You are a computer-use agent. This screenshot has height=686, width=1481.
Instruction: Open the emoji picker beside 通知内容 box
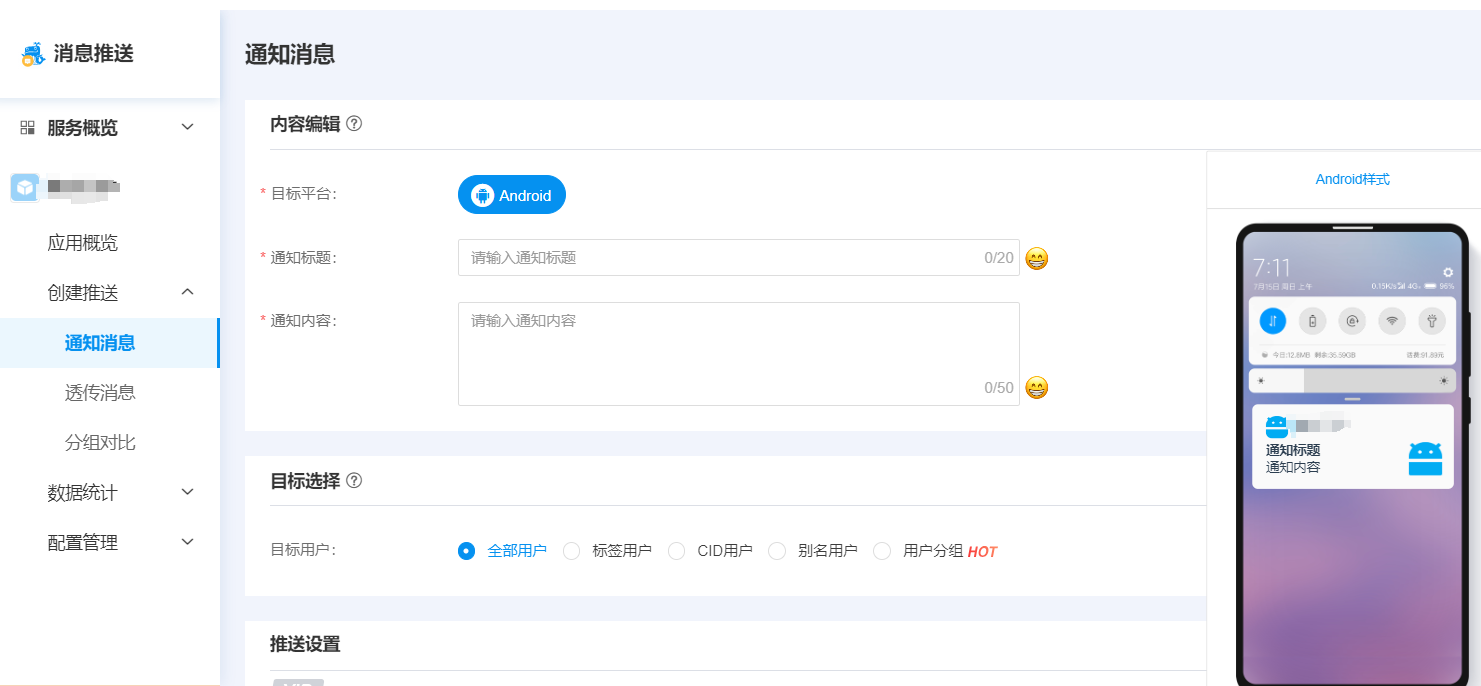coord(1037,388)
